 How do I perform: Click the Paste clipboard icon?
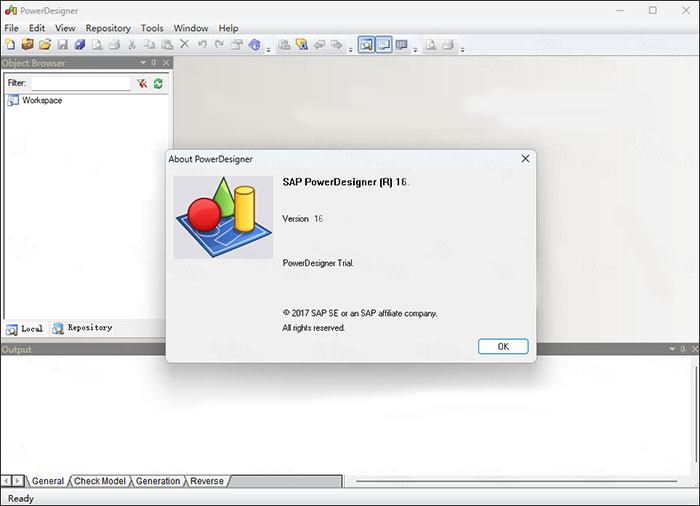(x=167, y=45)
